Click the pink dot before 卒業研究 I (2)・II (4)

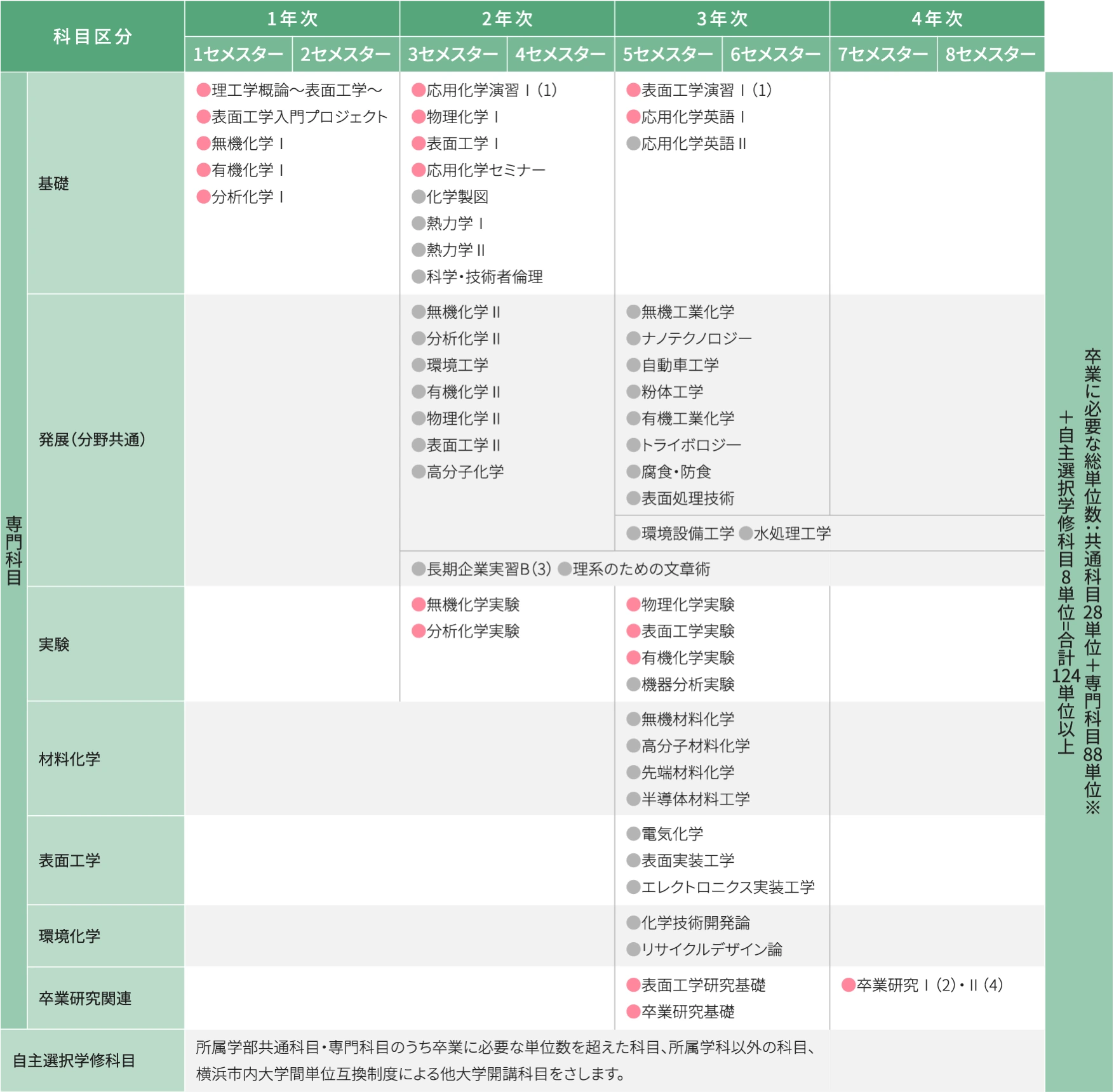(x=848, y=985)
